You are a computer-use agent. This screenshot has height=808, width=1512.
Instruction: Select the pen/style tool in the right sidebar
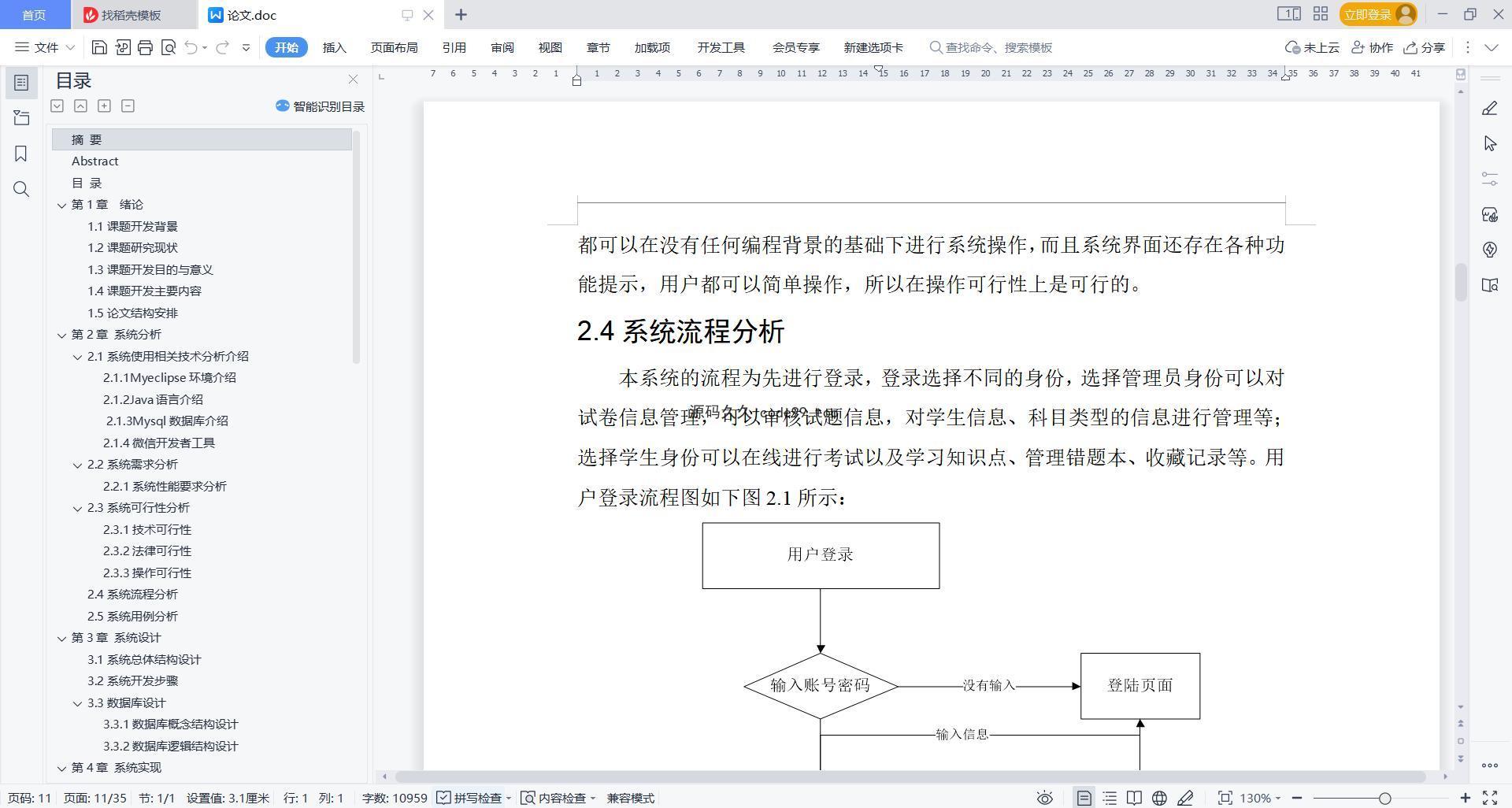[x=1489, y=109]
